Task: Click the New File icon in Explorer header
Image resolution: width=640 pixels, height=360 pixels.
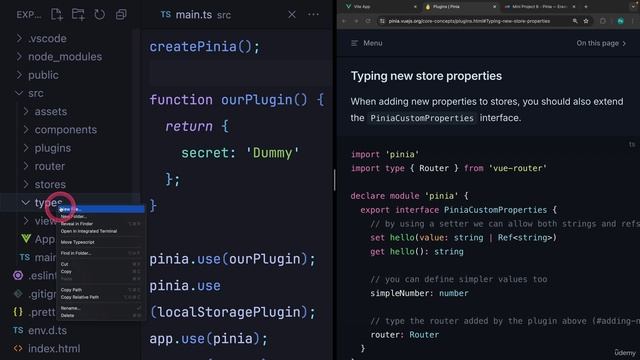Action: [x=57, y=15]
